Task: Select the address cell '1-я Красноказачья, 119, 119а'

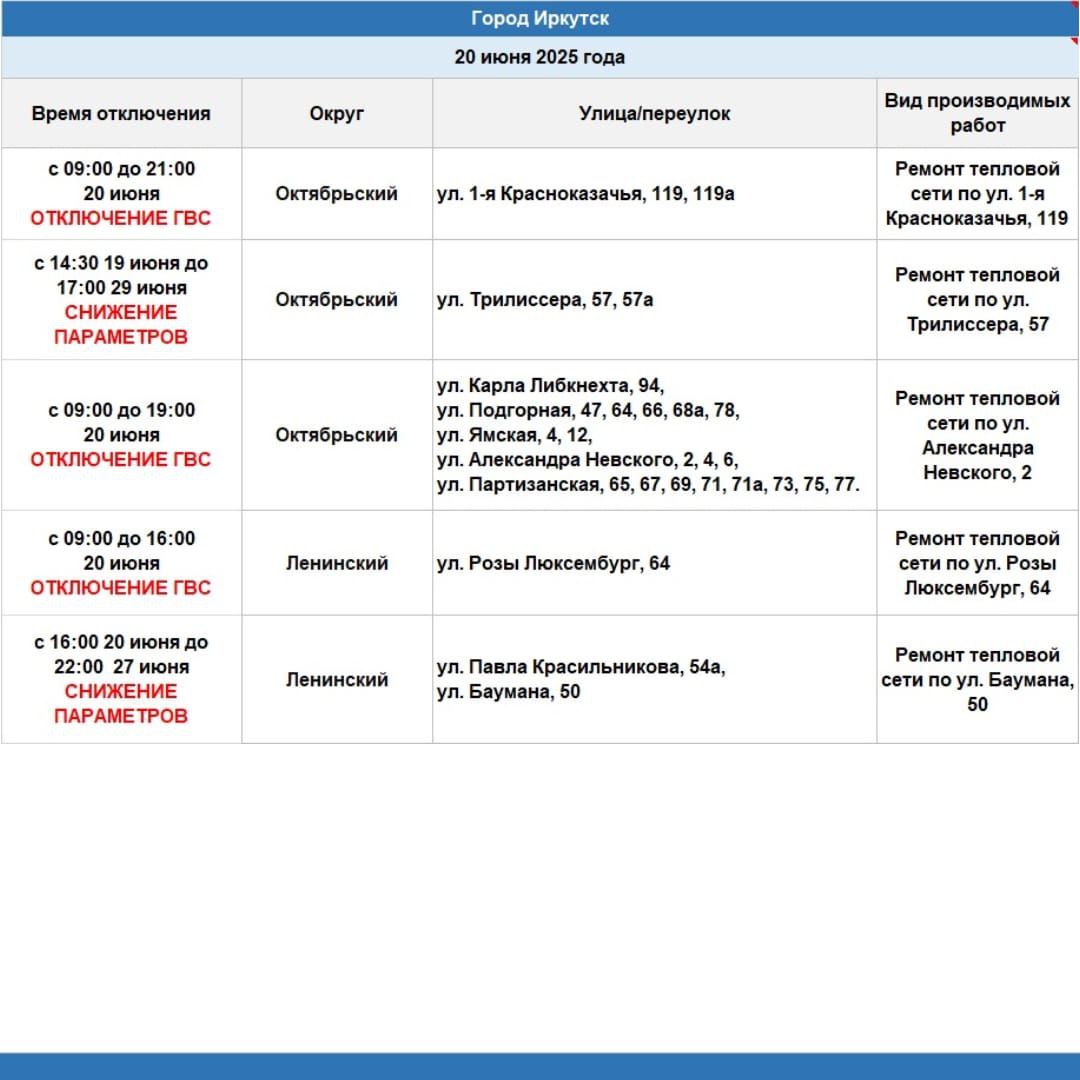Action: [x=654, y=194]
